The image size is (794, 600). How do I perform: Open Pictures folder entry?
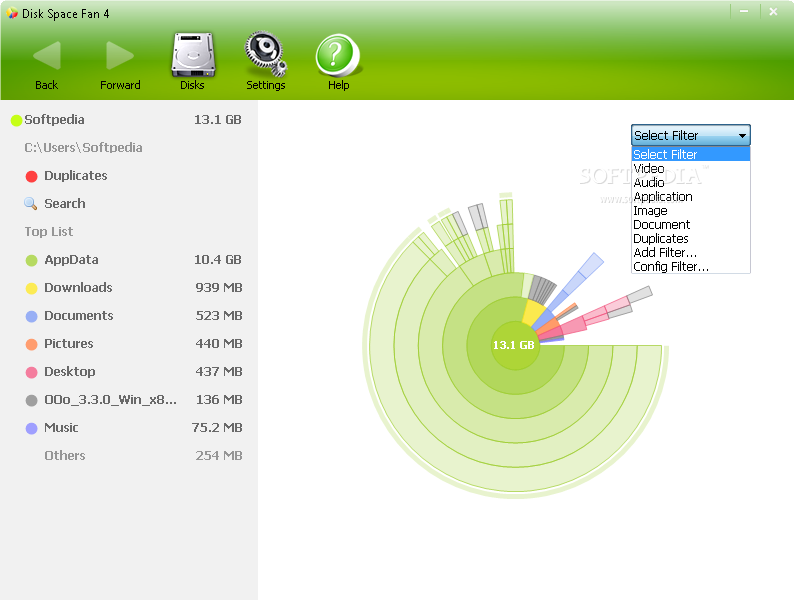point(68,343)
